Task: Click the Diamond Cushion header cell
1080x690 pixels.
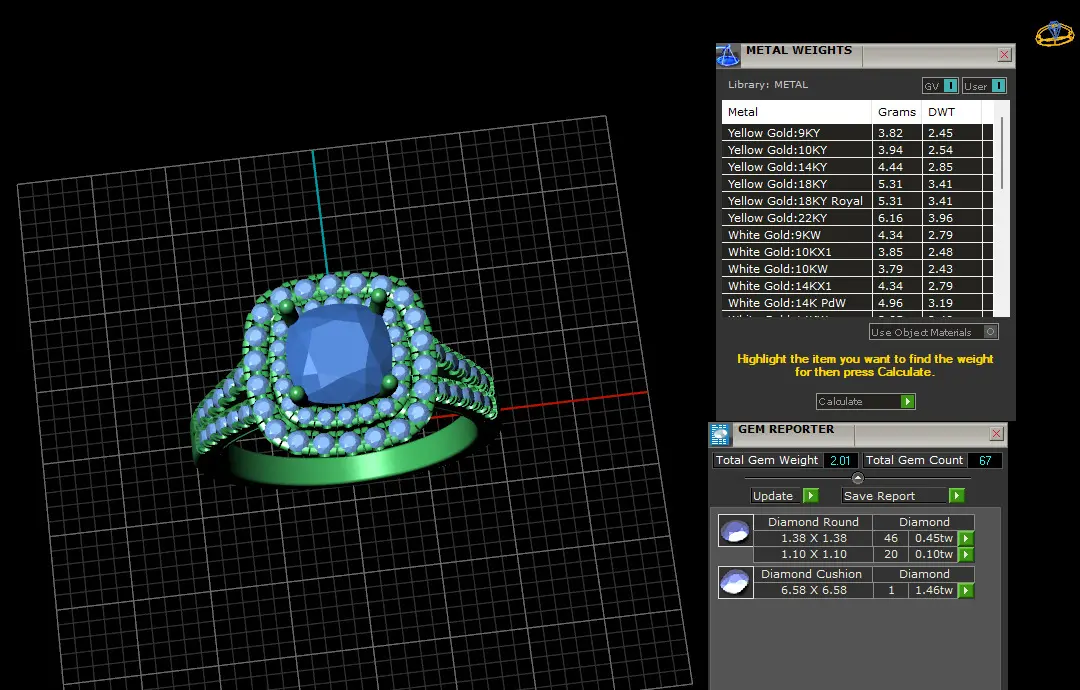Action: coord(813,574)
